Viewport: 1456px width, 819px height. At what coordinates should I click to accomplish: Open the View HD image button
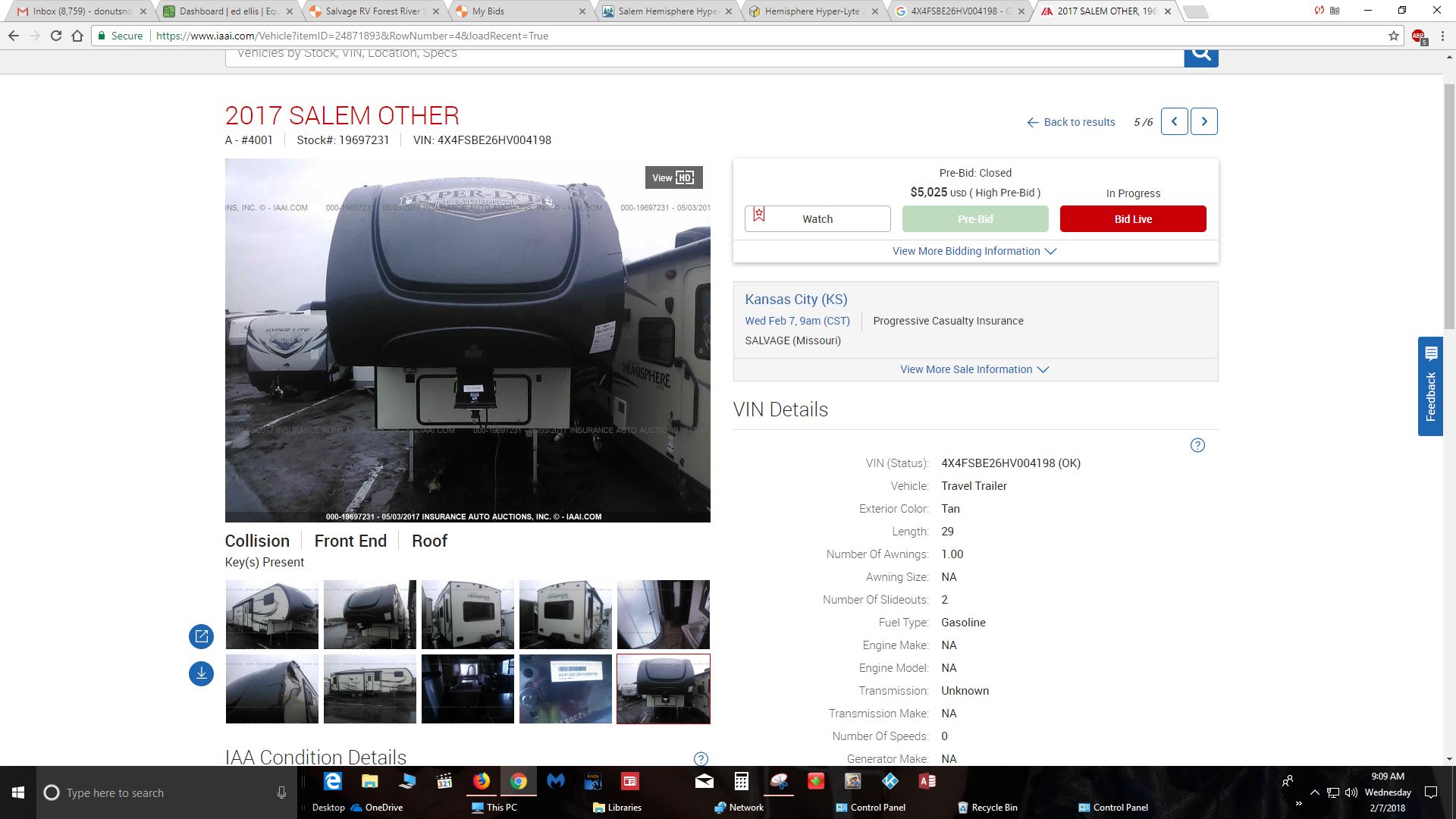pos(673,177)
